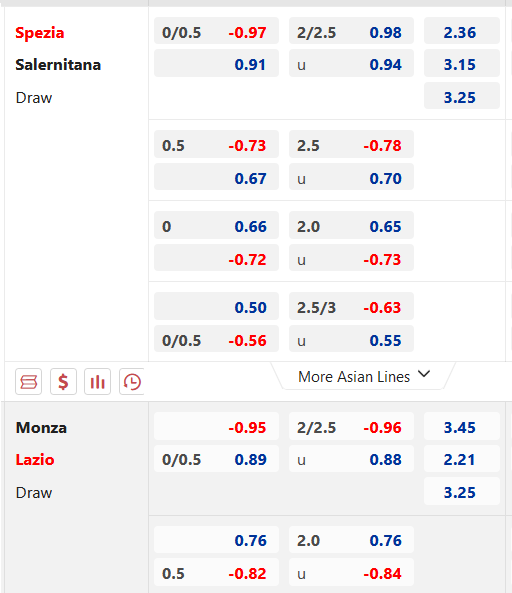The image size is (512, 593).
Task: Select over 2.5 odds -0.78
Action: pos(351,145)
